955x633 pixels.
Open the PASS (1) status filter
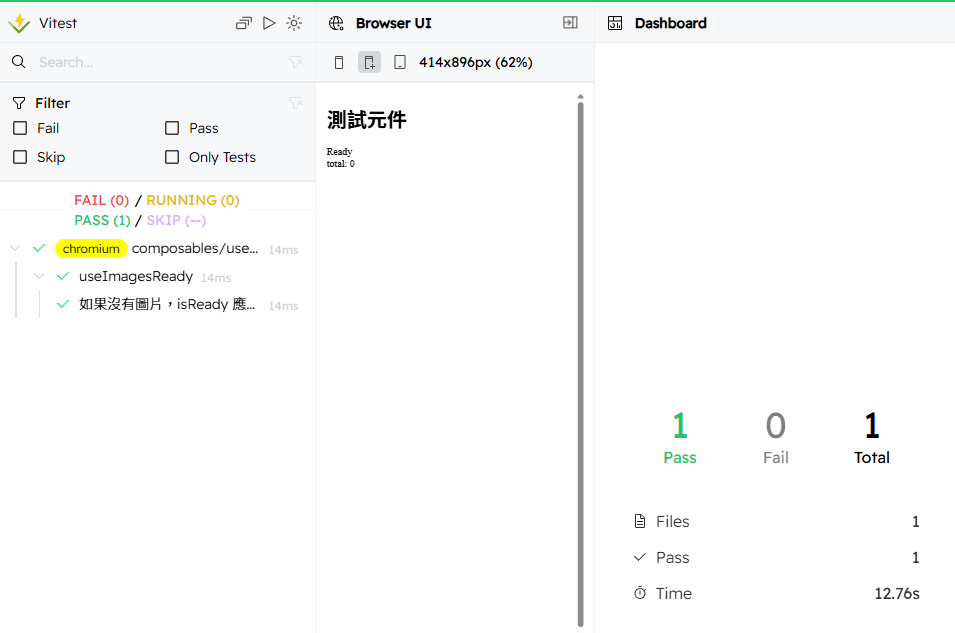click(x=101, y=220)
